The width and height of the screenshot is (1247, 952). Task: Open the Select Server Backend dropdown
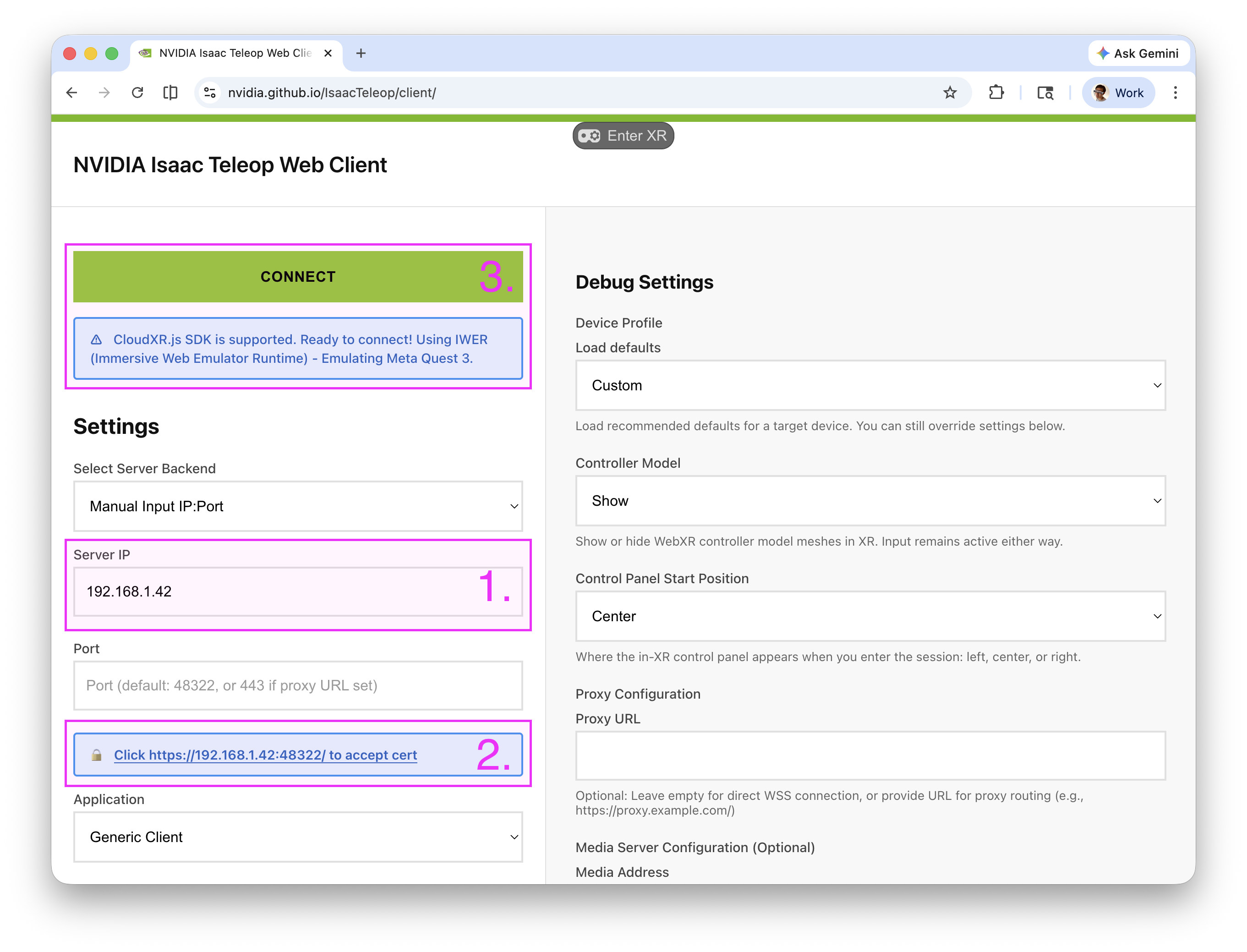[297, 506]
